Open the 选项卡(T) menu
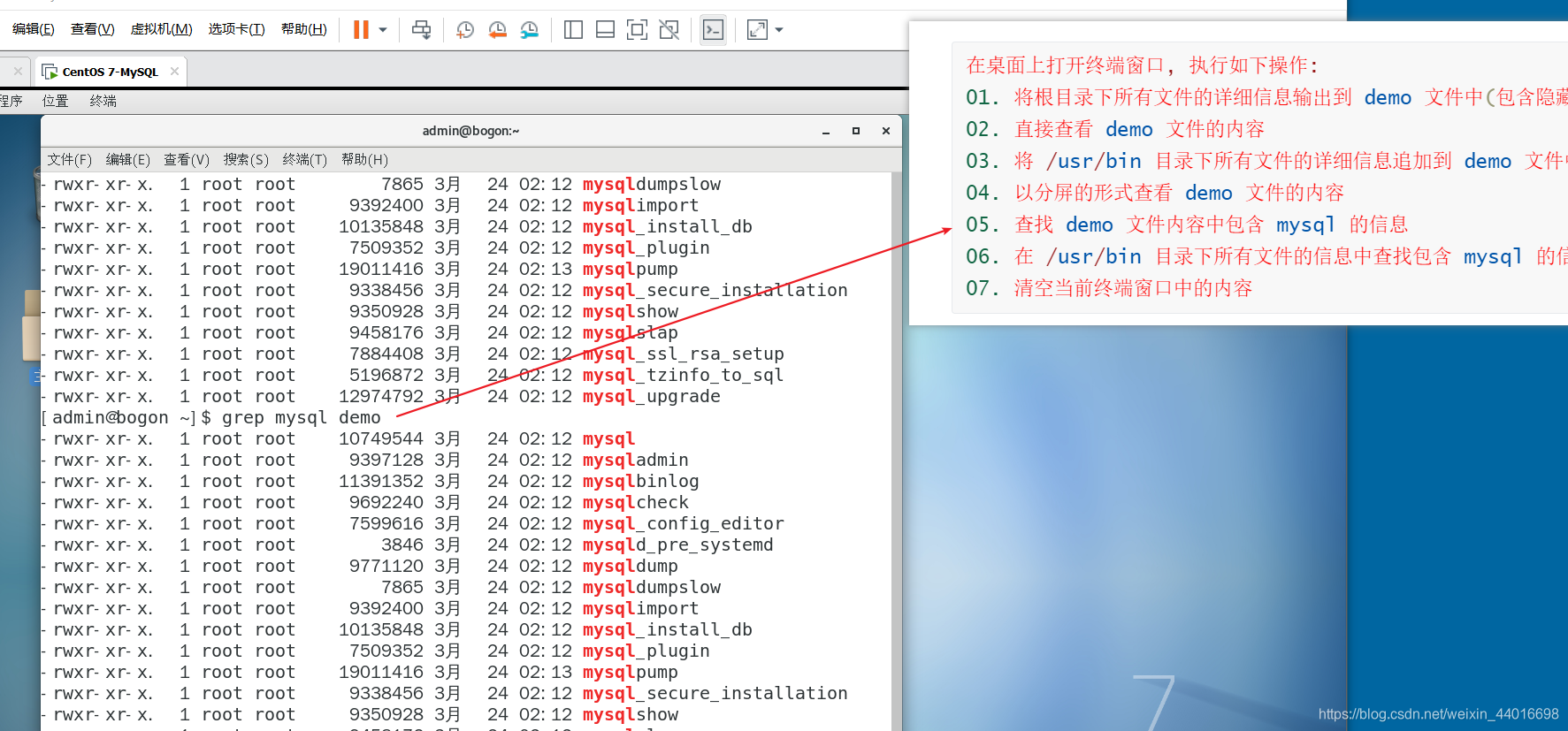 pyautogui.click(x=237, y=29)
